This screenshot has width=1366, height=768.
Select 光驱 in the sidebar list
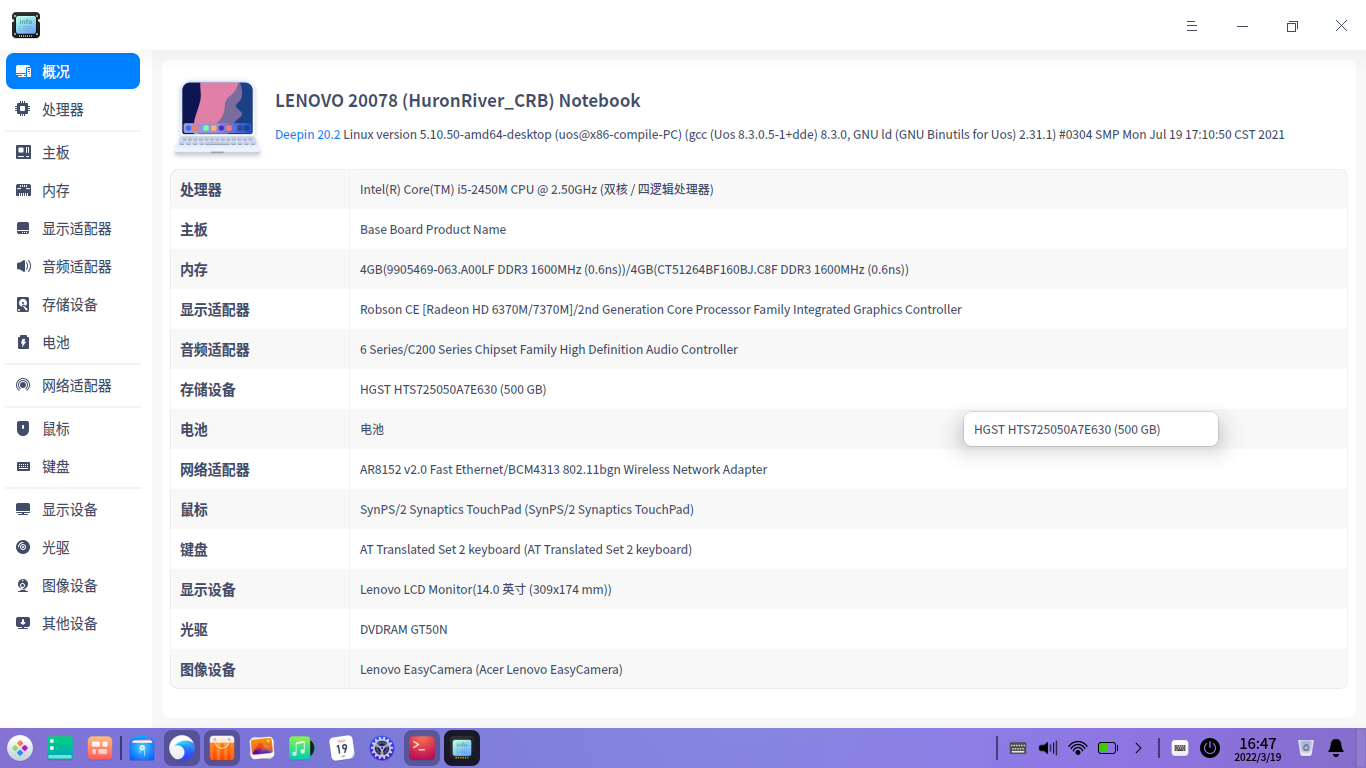point(73,547)
